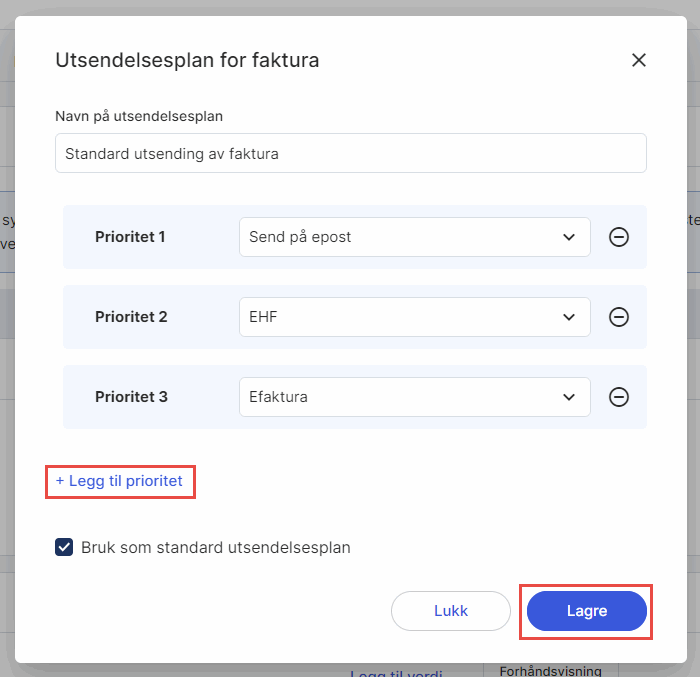
Task: Remove Prioritet 3 with minus icon
Action: point(619,397)
